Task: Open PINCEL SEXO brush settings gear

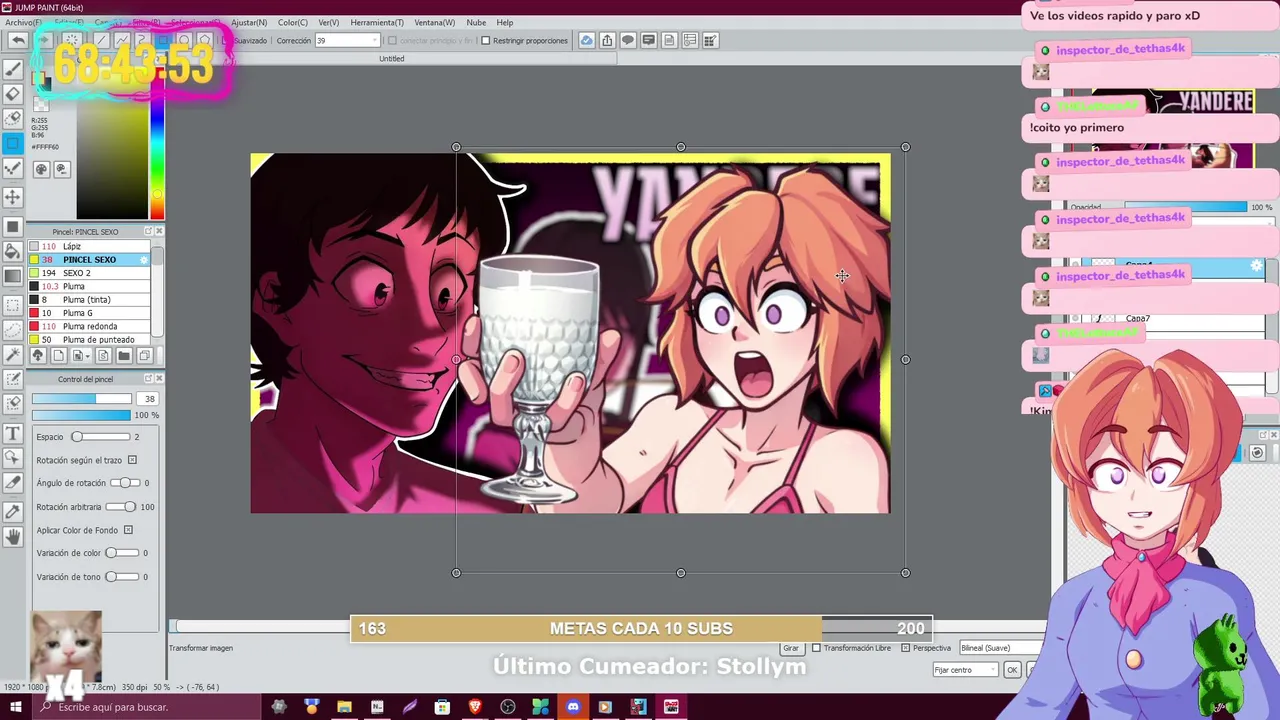Action: [144, 260]
